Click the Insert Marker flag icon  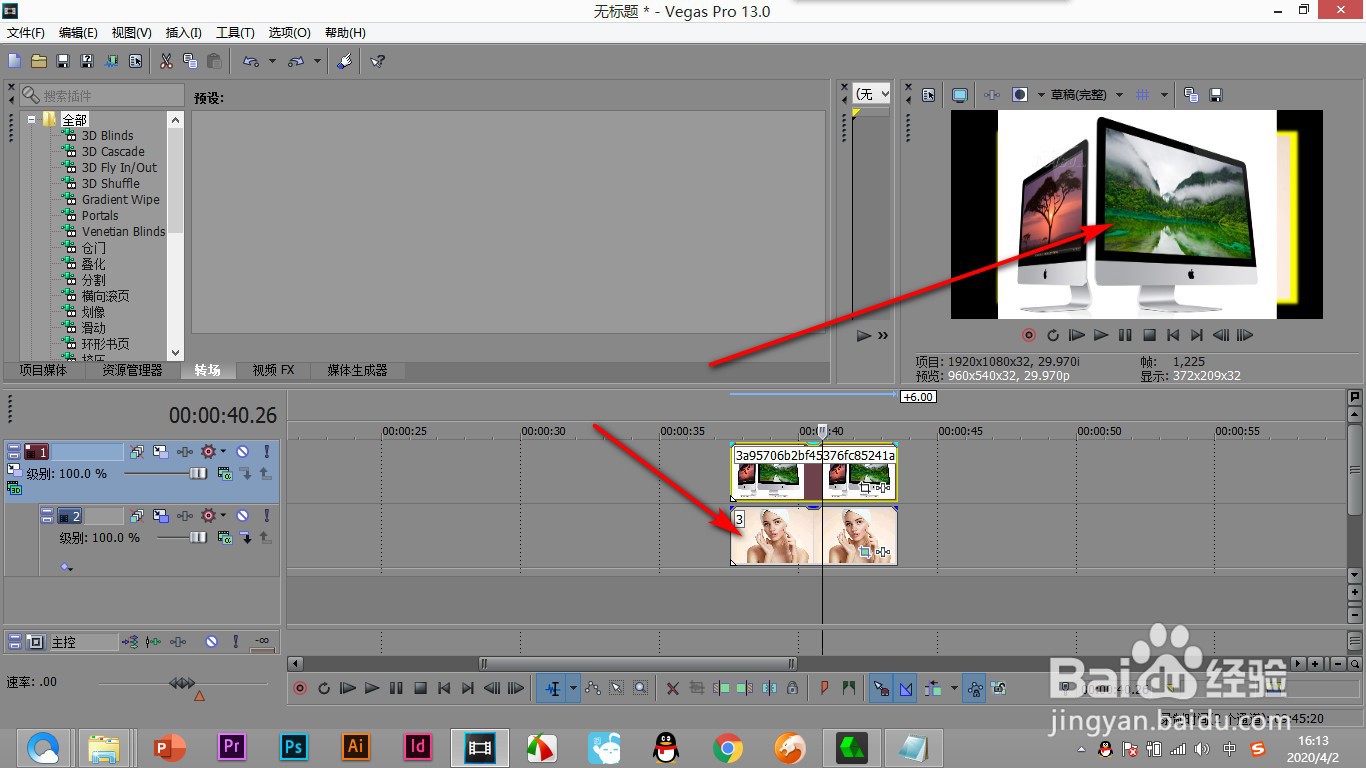pyautogui.click(x=824, y=688)
